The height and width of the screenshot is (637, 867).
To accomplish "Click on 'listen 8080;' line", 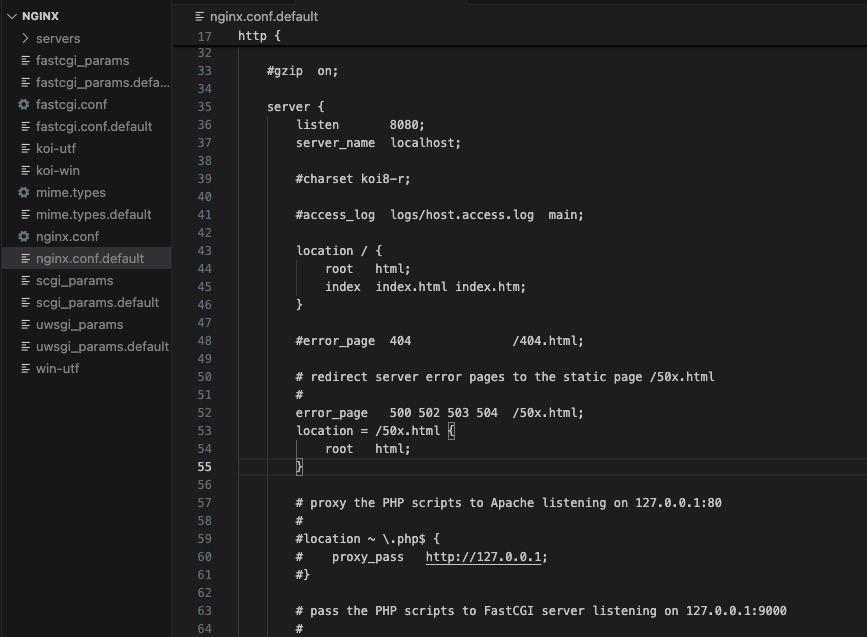I will click(x=360, y=125).
